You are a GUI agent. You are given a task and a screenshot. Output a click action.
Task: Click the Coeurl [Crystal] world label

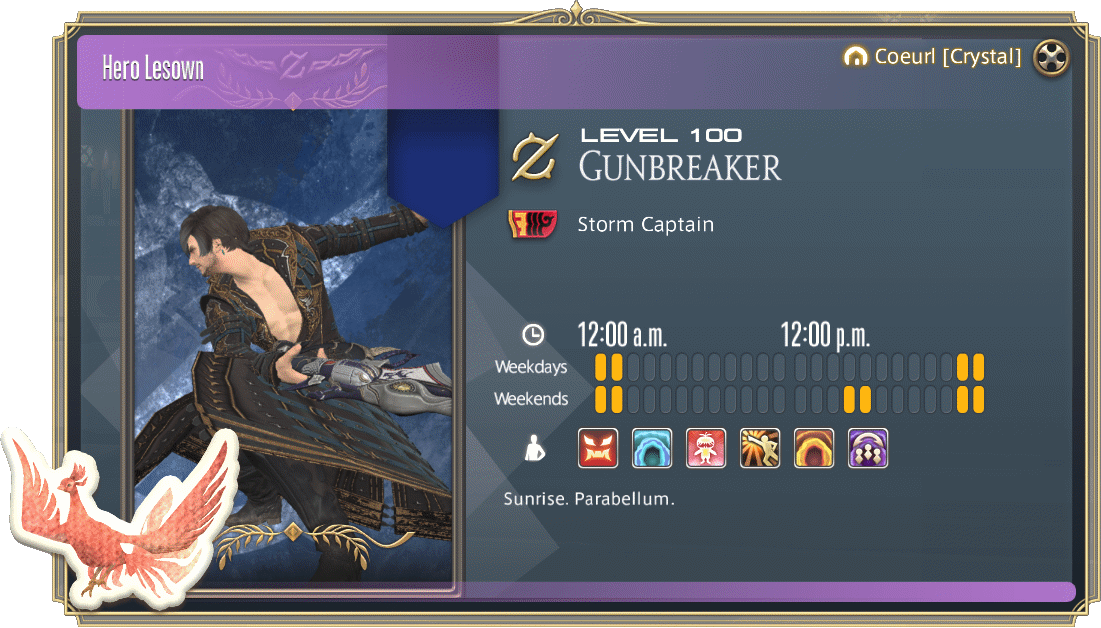(947, 56)
